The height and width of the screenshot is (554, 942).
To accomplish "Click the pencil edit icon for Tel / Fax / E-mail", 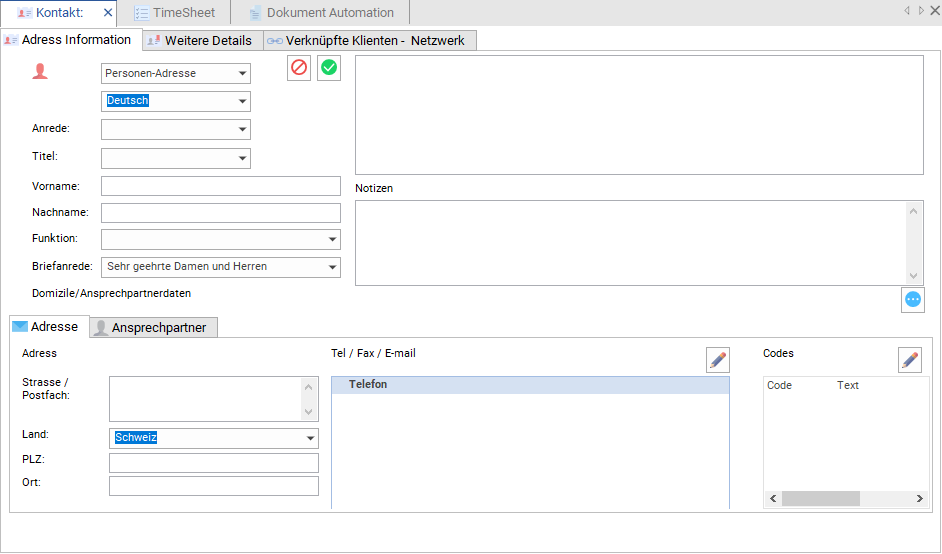I will (x=717, y=360).
